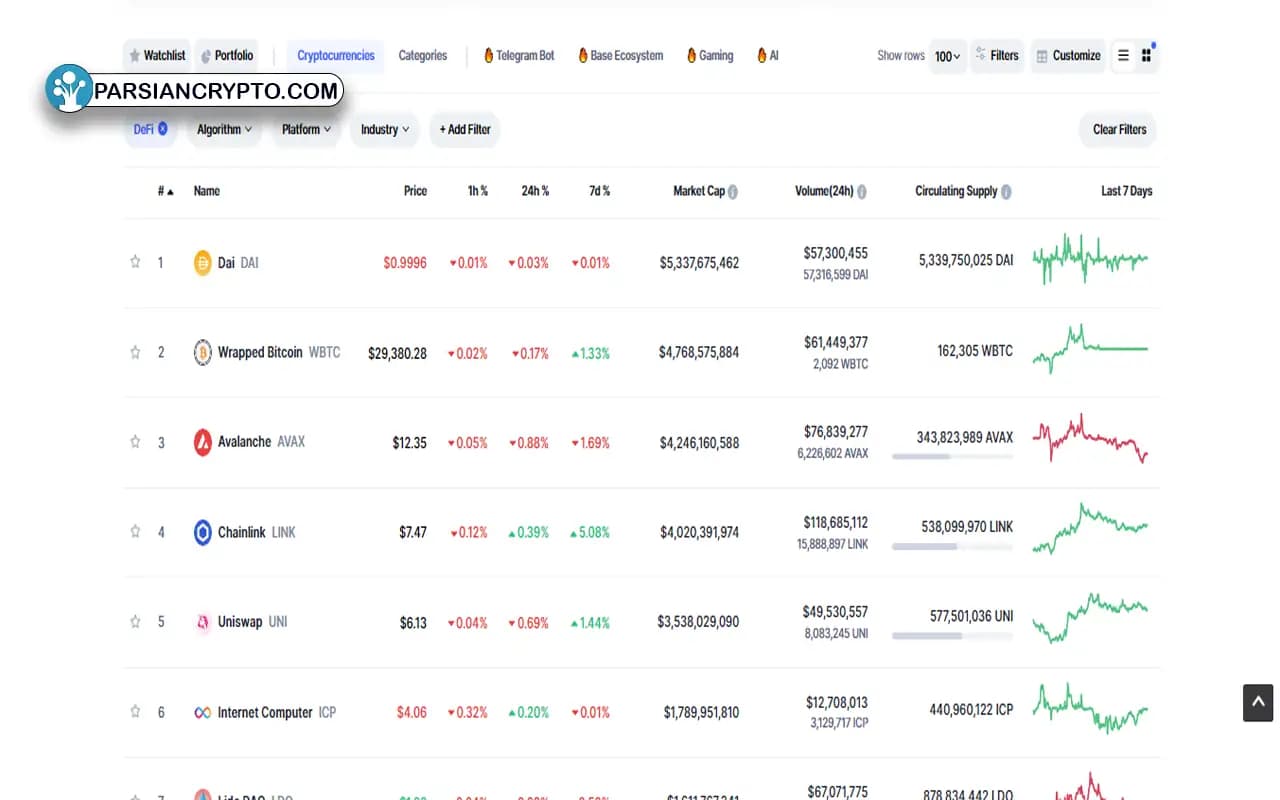Click the Filters button
Viewport: 1280px width, 800px height.
[998, 56]
